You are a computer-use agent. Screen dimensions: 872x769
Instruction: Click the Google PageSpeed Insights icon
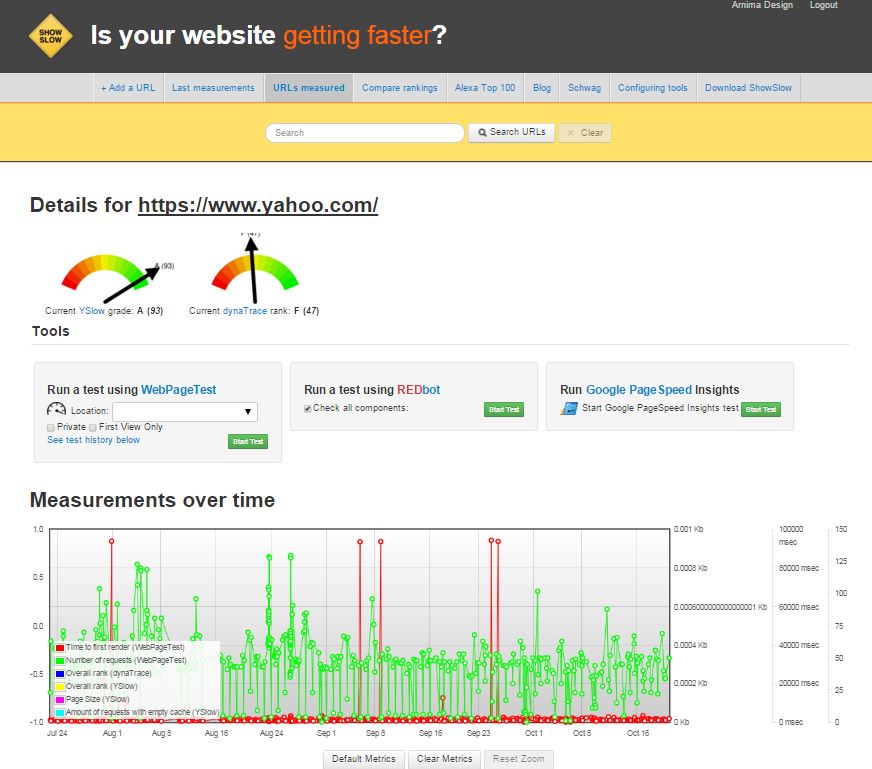click(569, 409)
